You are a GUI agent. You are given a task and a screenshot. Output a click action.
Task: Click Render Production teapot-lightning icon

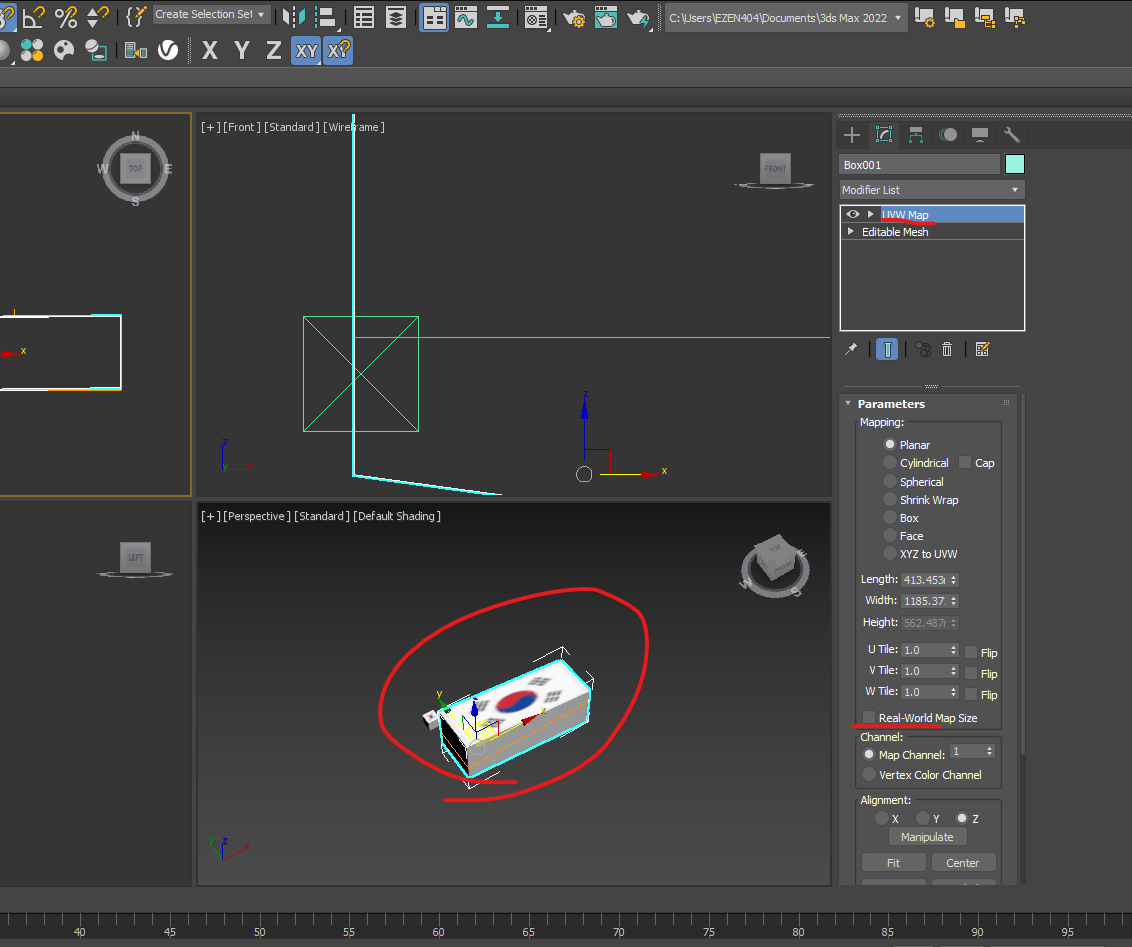coord(638,17)
